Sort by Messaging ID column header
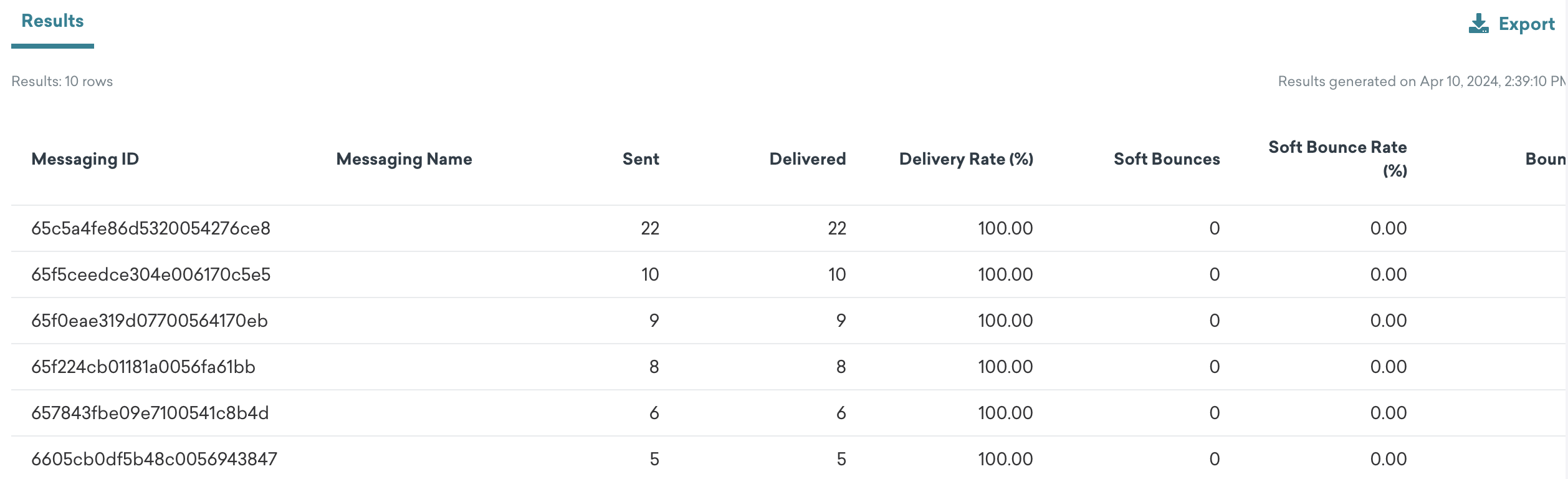1568x479 pixels. point(85,159)
